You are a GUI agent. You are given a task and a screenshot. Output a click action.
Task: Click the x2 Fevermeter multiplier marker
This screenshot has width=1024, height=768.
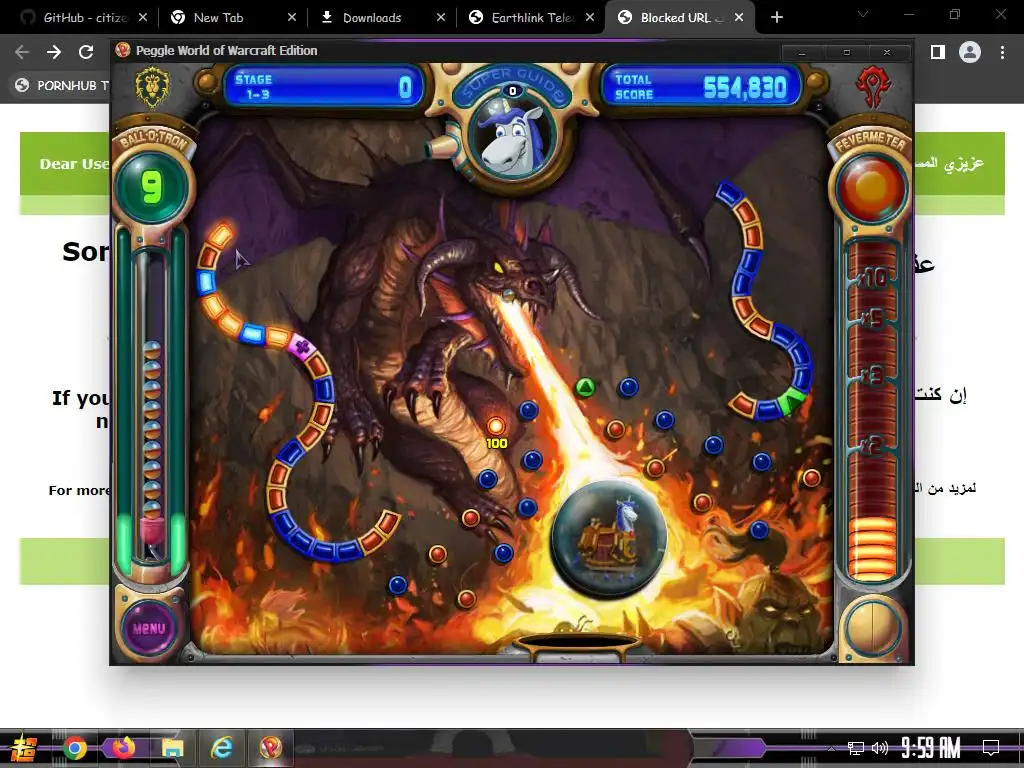tap(872, 446)
